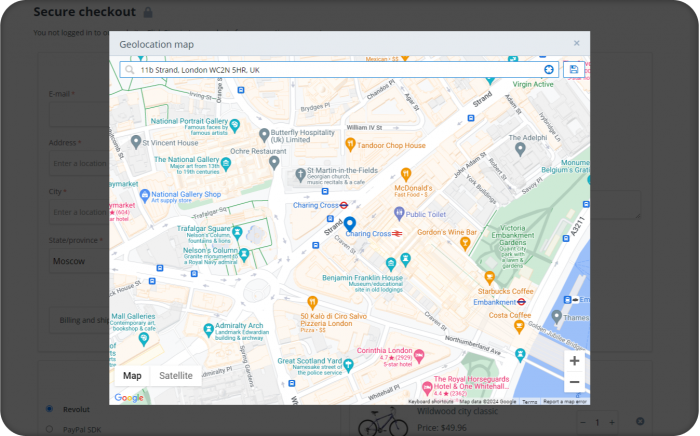Click Wildwood city classic bike thumbnail

tap(383, 421)
